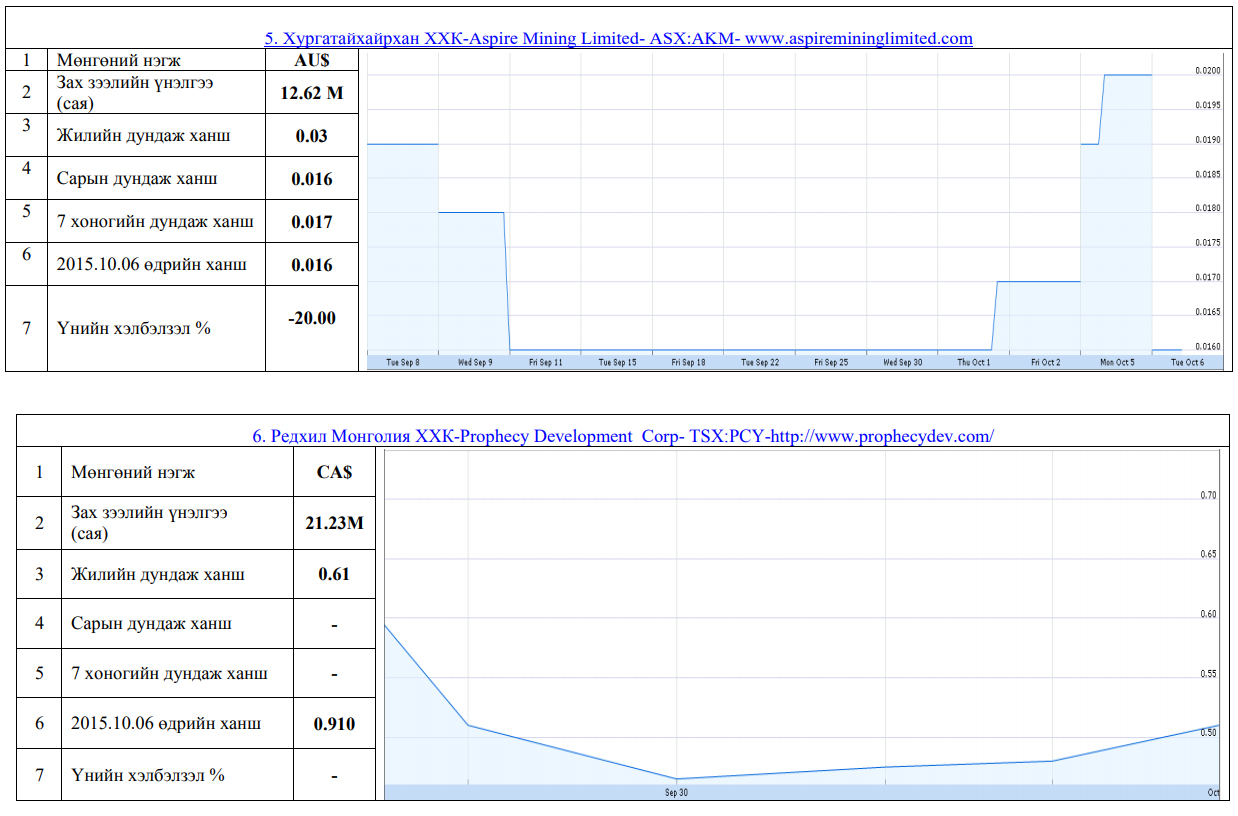1238x816 pixels.
Task: Click the 0.70 y-axis label
Action: point(1208,495)
